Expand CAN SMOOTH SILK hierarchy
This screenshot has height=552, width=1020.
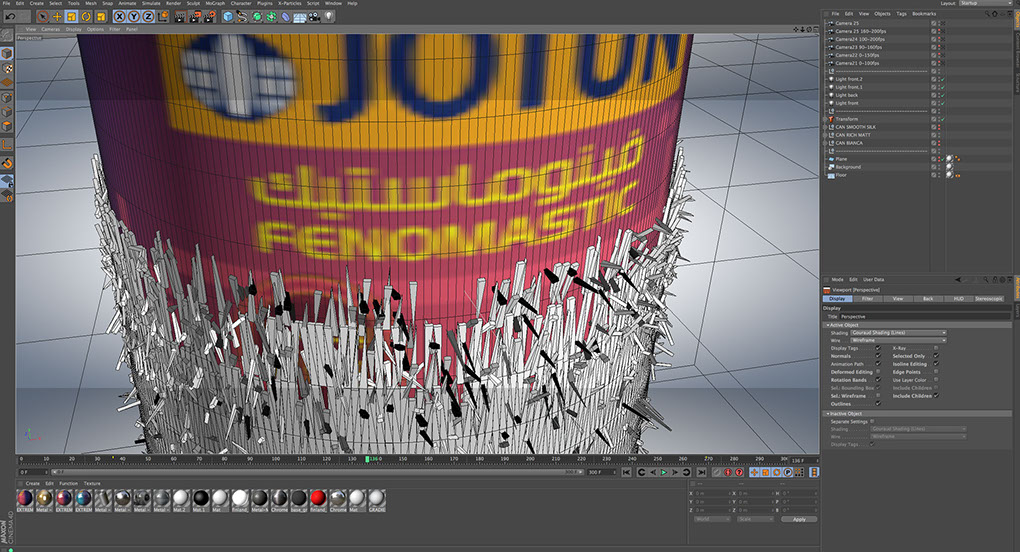(x=825, y=127)
